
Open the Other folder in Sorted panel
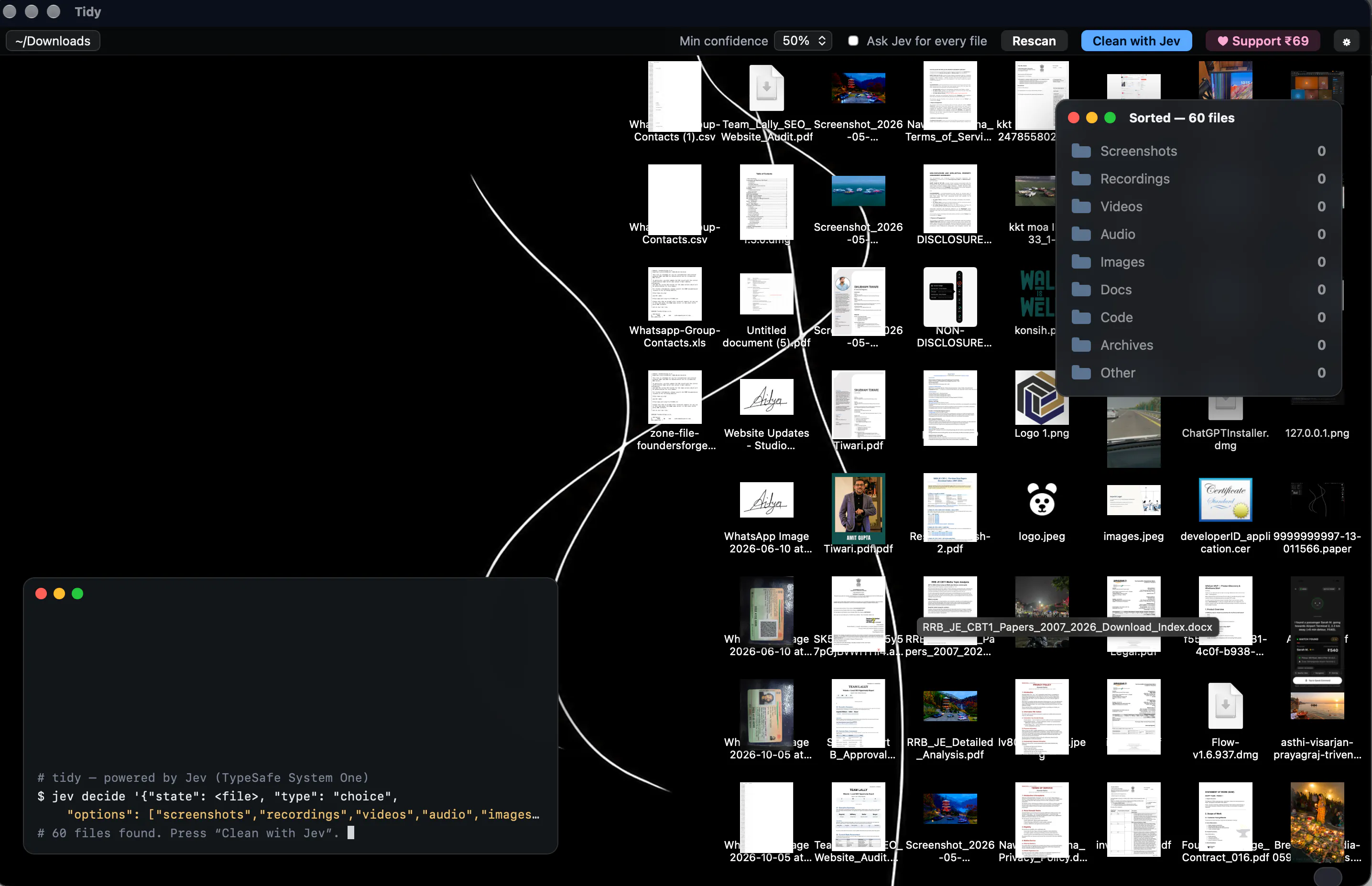[x=1199, y=372]
